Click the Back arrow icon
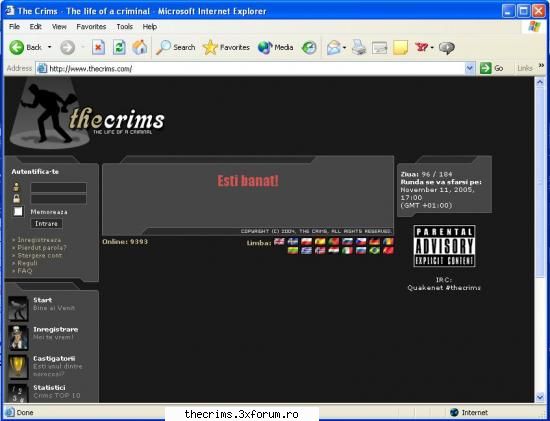Screen dimensions: 550x421 pos(16,47)
